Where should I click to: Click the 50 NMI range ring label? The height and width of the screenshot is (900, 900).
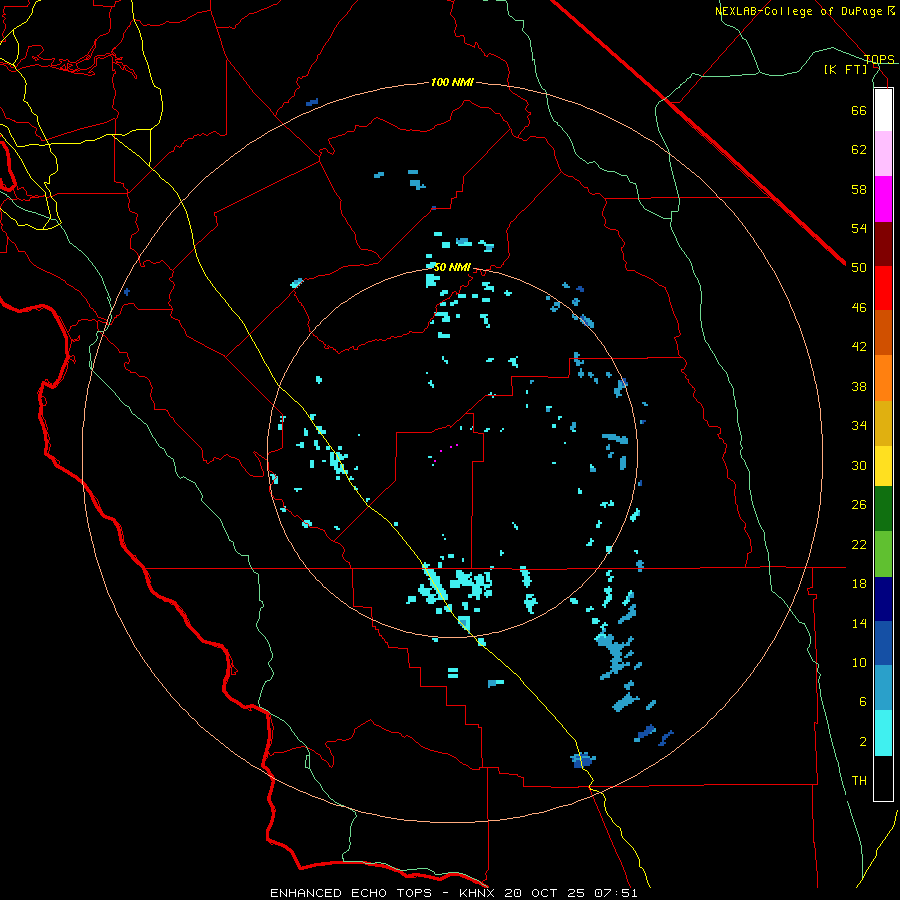click(x=452, y=267)
